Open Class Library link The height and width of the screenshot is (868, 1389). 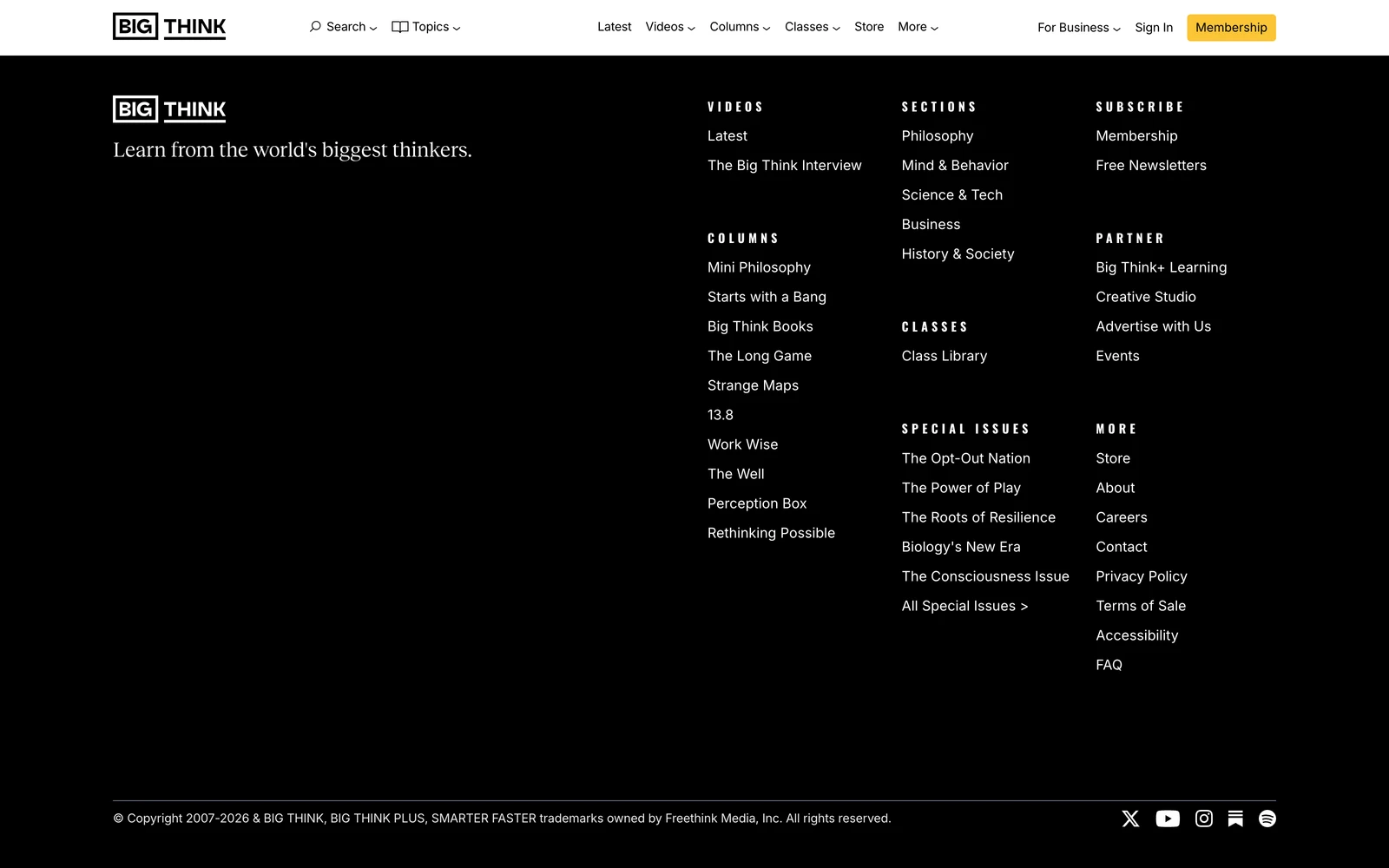(x=945, y=357)
